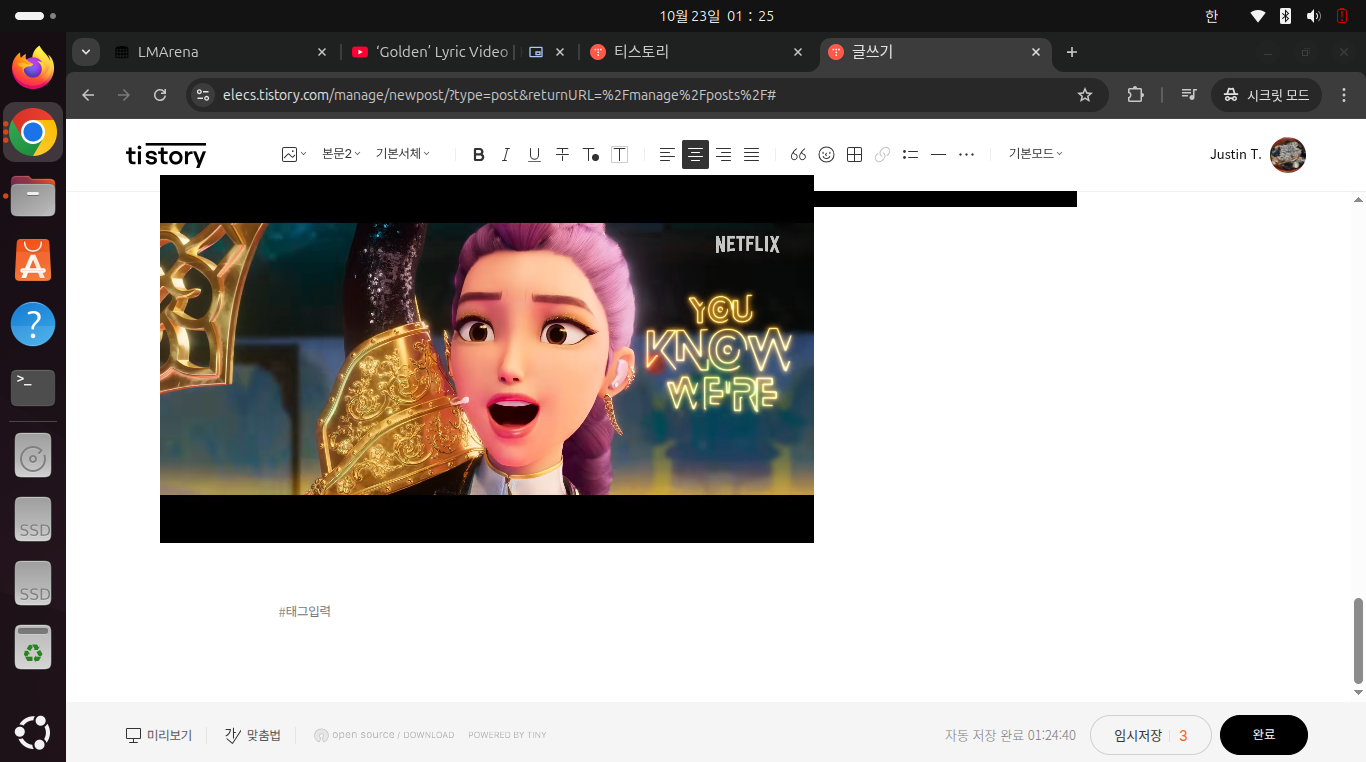Save draft with 임시저장 button

coord(1138,735)
